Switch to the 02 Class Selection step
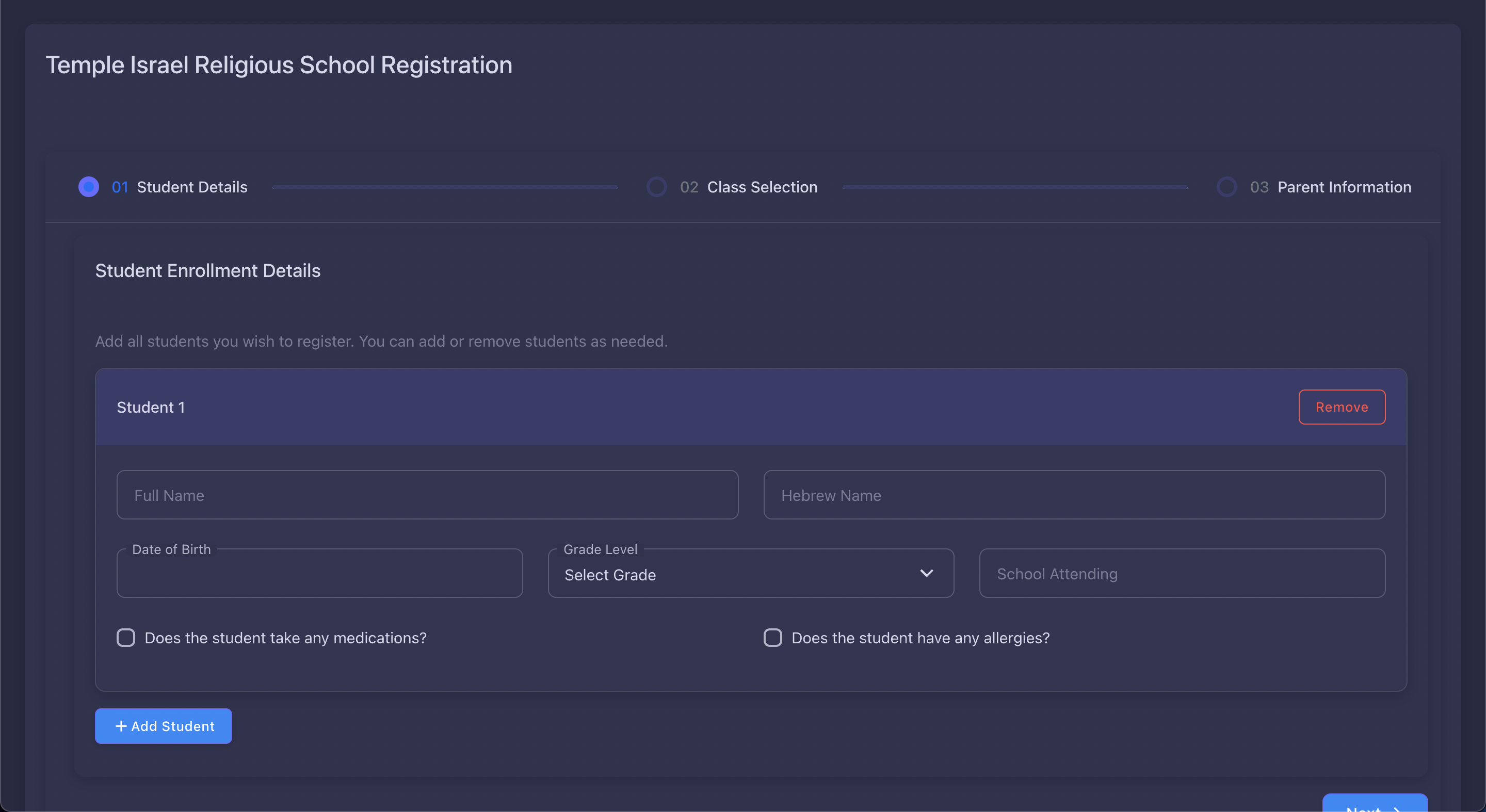 click(x=762, y=187)
